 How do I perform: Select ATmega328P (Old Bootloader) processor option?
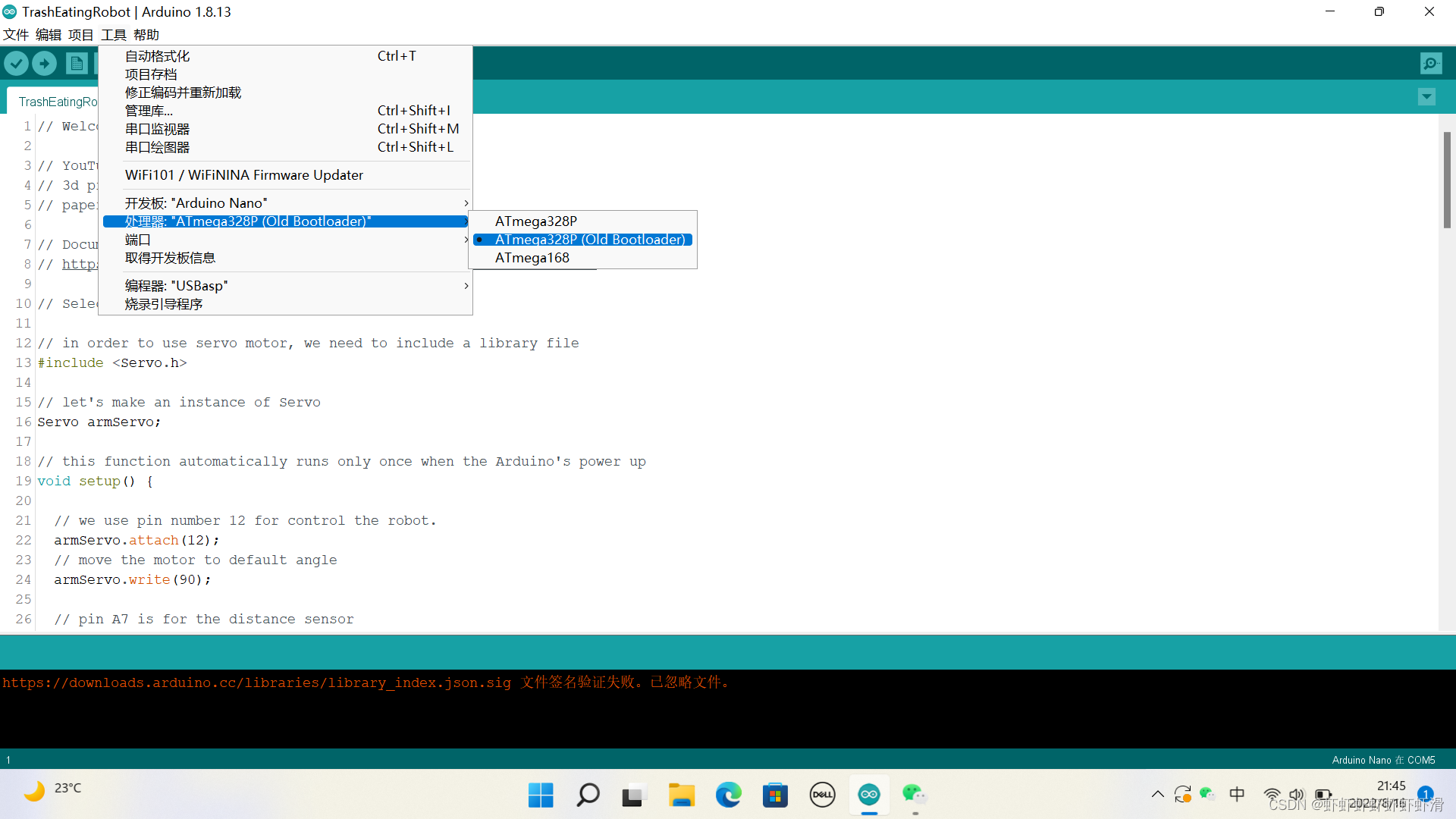582,240
